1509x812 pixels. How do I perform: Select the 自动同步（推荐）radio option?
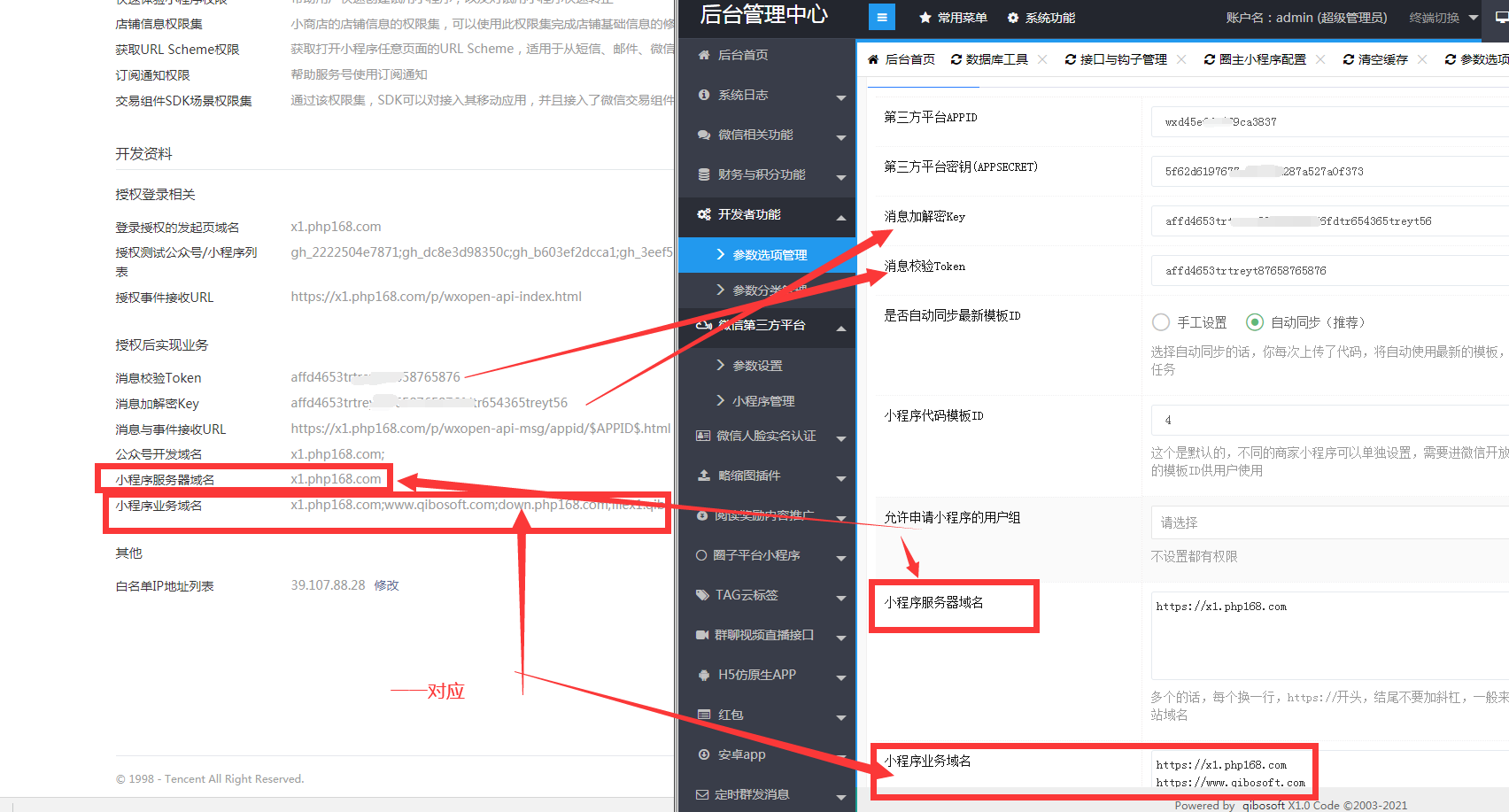[1254, 322]
